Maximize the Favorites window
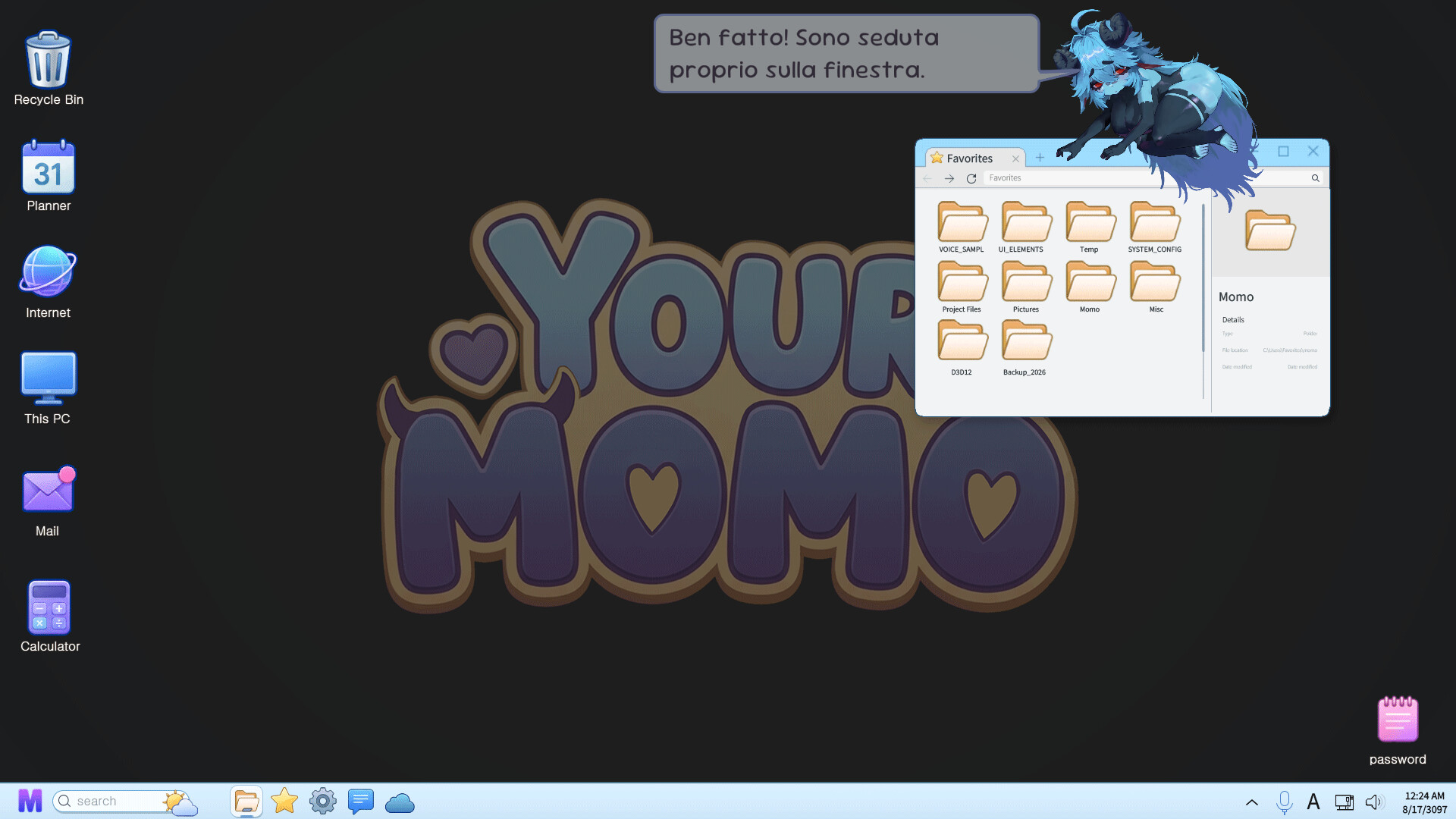This screenshot has height=819, width=1456. coord(1283,152)
